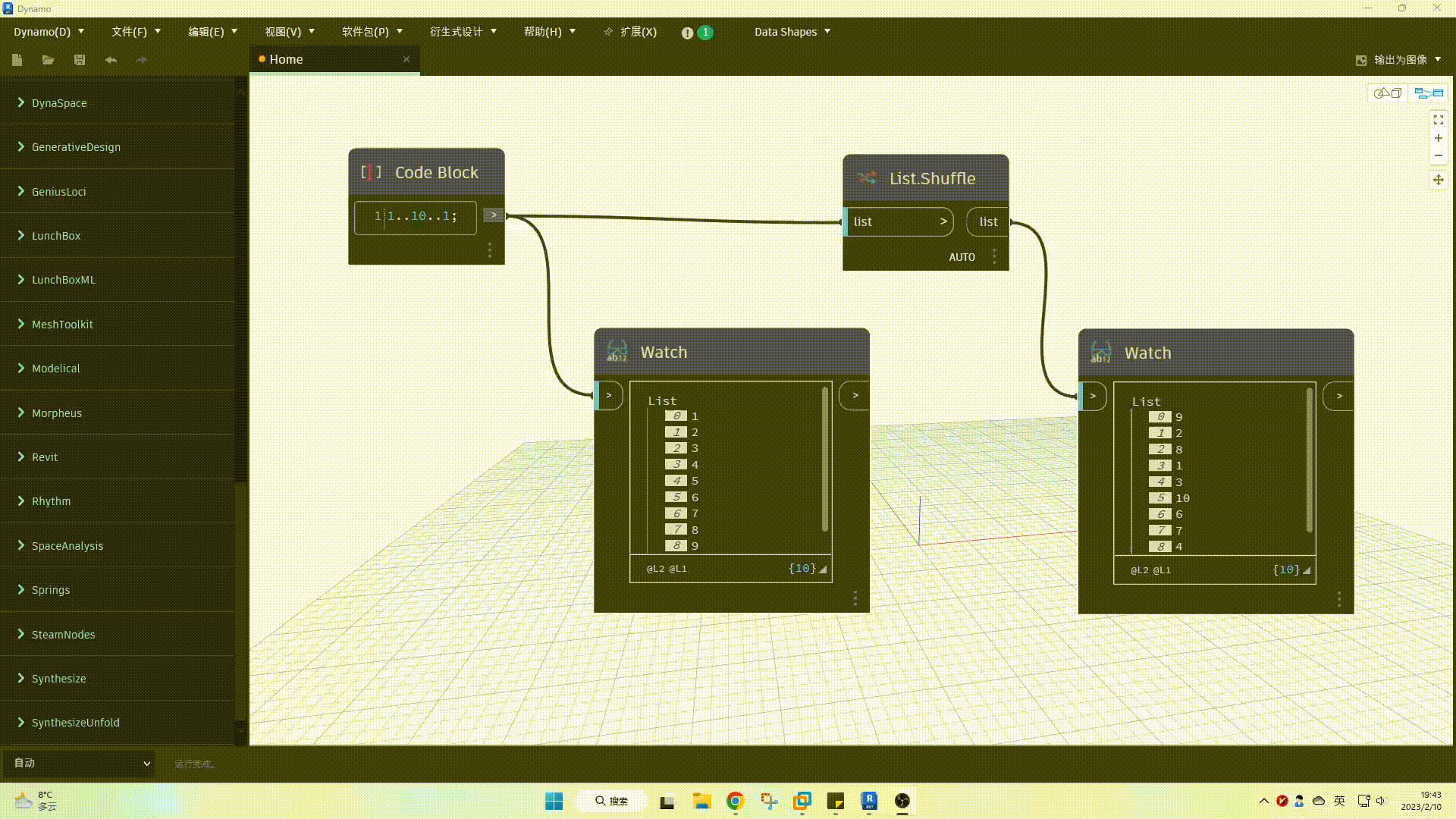
Task: Expand the Revit library category
Action: pyautogui.click(x=45, y=457)
